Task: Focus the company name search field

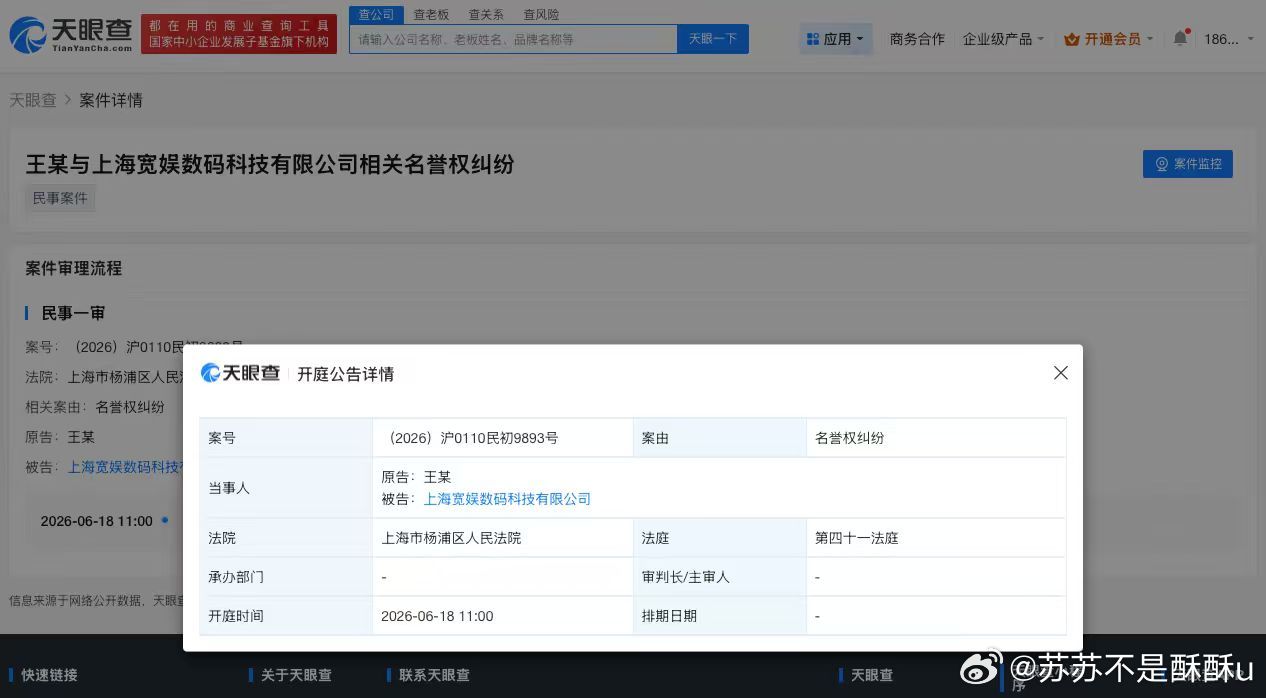Action: click(513, 39)
